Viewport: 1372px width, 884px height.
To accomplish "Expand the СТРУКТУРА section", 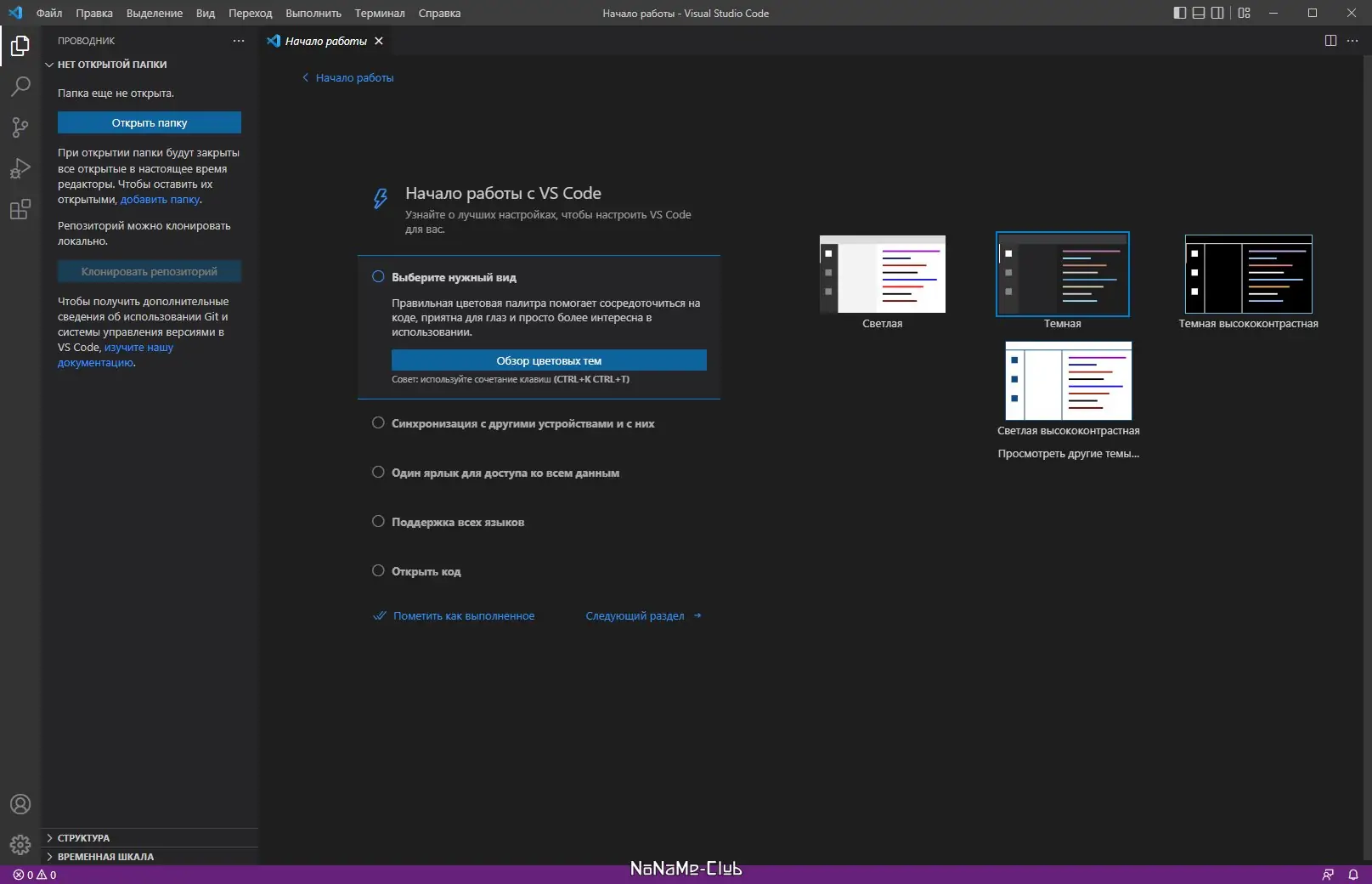I will pos(150,838).
